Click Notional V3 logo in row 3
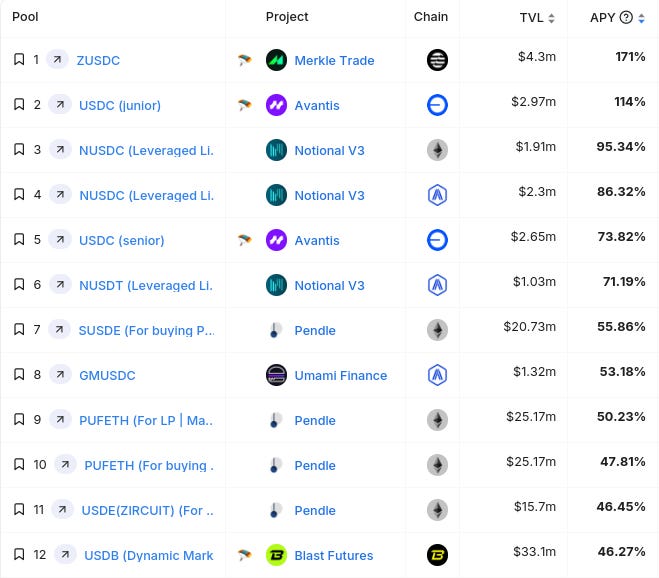659x578 pixels. [x=276, y=150]
